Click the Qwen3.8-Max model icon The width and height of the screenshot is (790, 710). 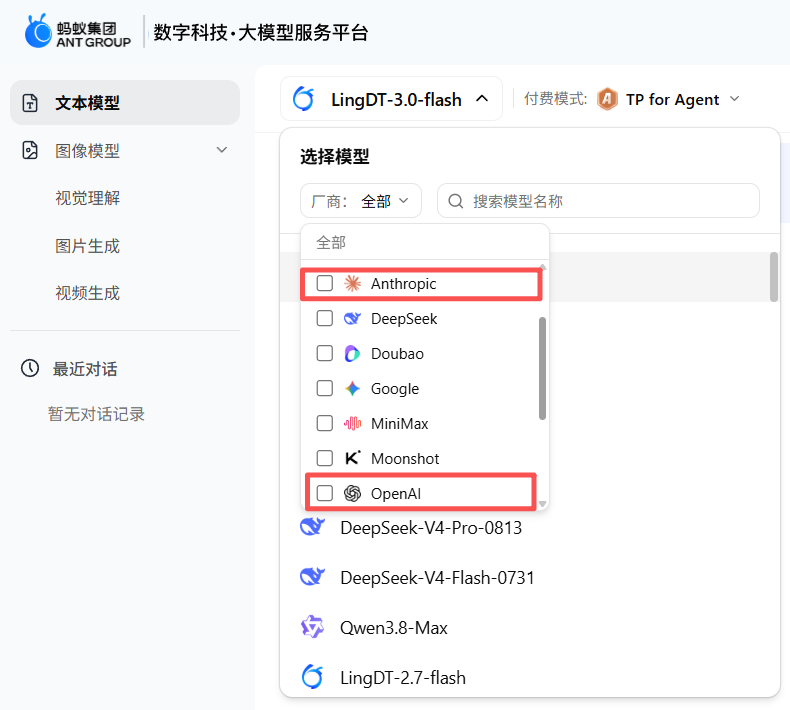point(312,627)
